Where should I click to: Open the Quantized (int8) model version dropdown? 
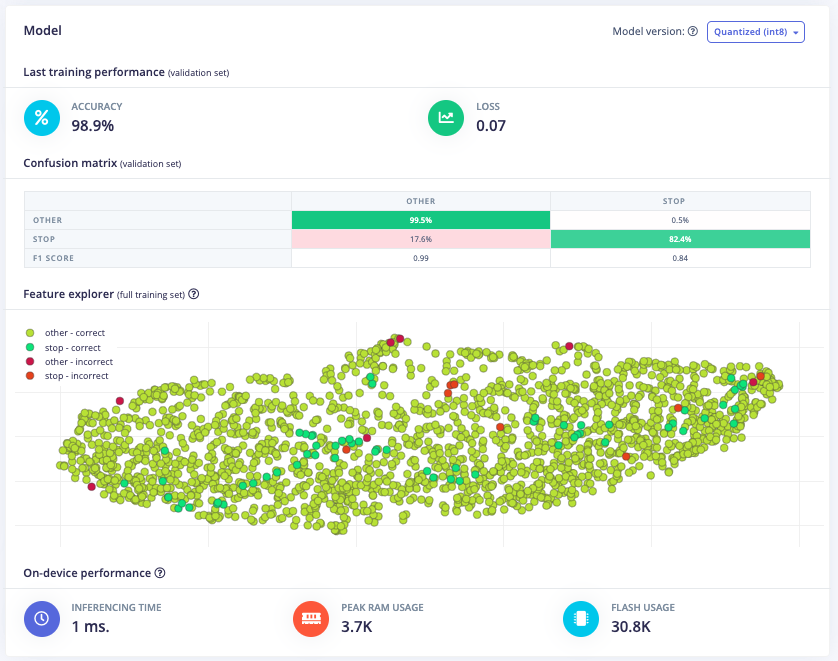pyautogui.click(x=756, y=32)
